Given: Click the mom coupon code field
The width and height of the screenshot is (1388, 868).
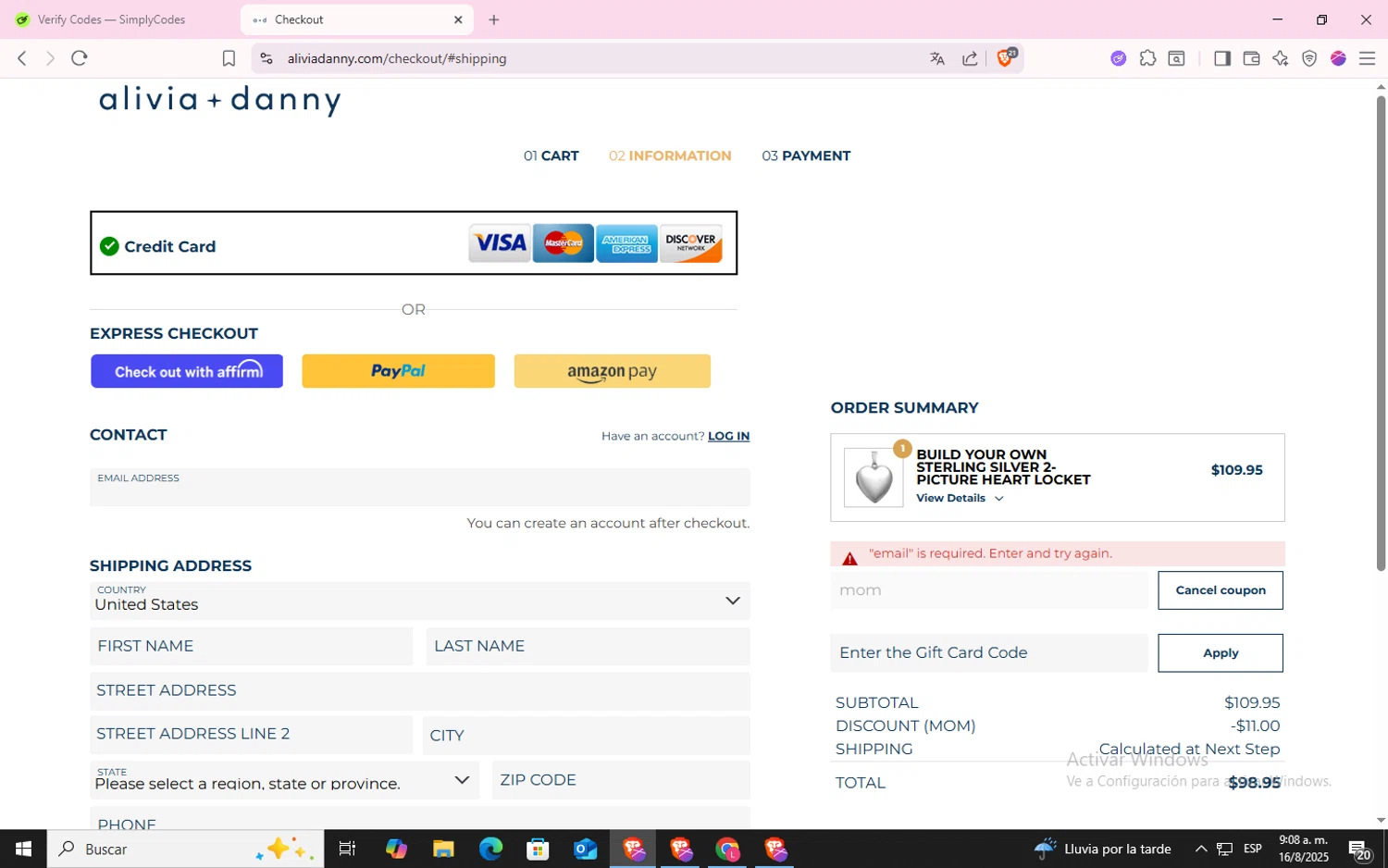Looking at the screenshot, I should [989, 590].
